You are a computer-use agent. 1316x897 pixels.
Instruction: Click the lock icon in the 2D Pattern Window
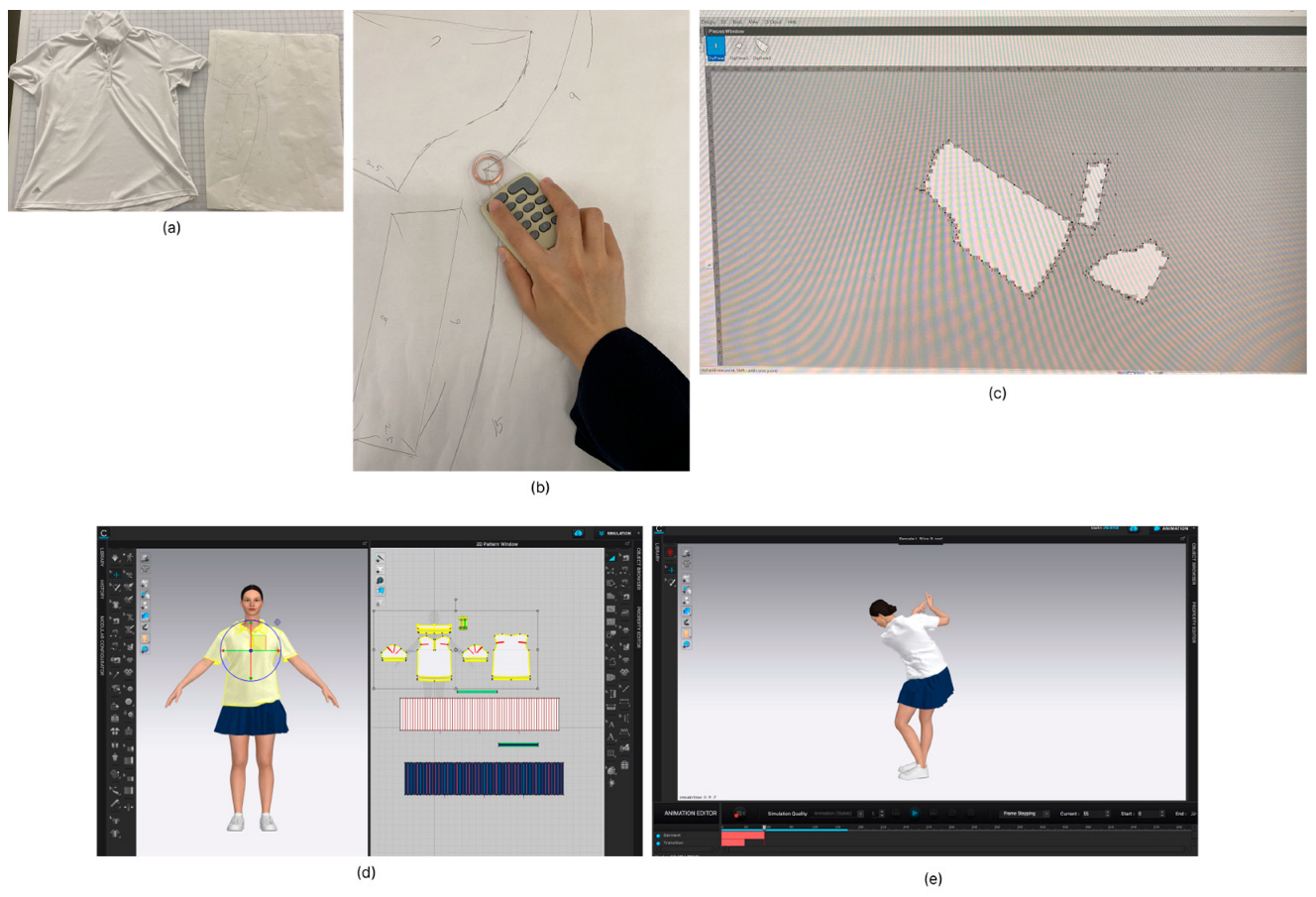point(380,602)
